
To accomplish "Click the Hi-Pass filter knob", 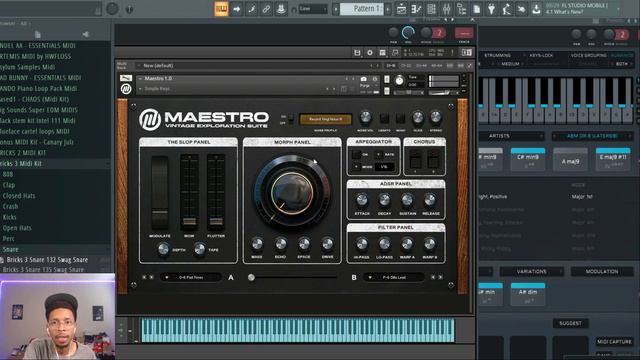I will (362, 244).
